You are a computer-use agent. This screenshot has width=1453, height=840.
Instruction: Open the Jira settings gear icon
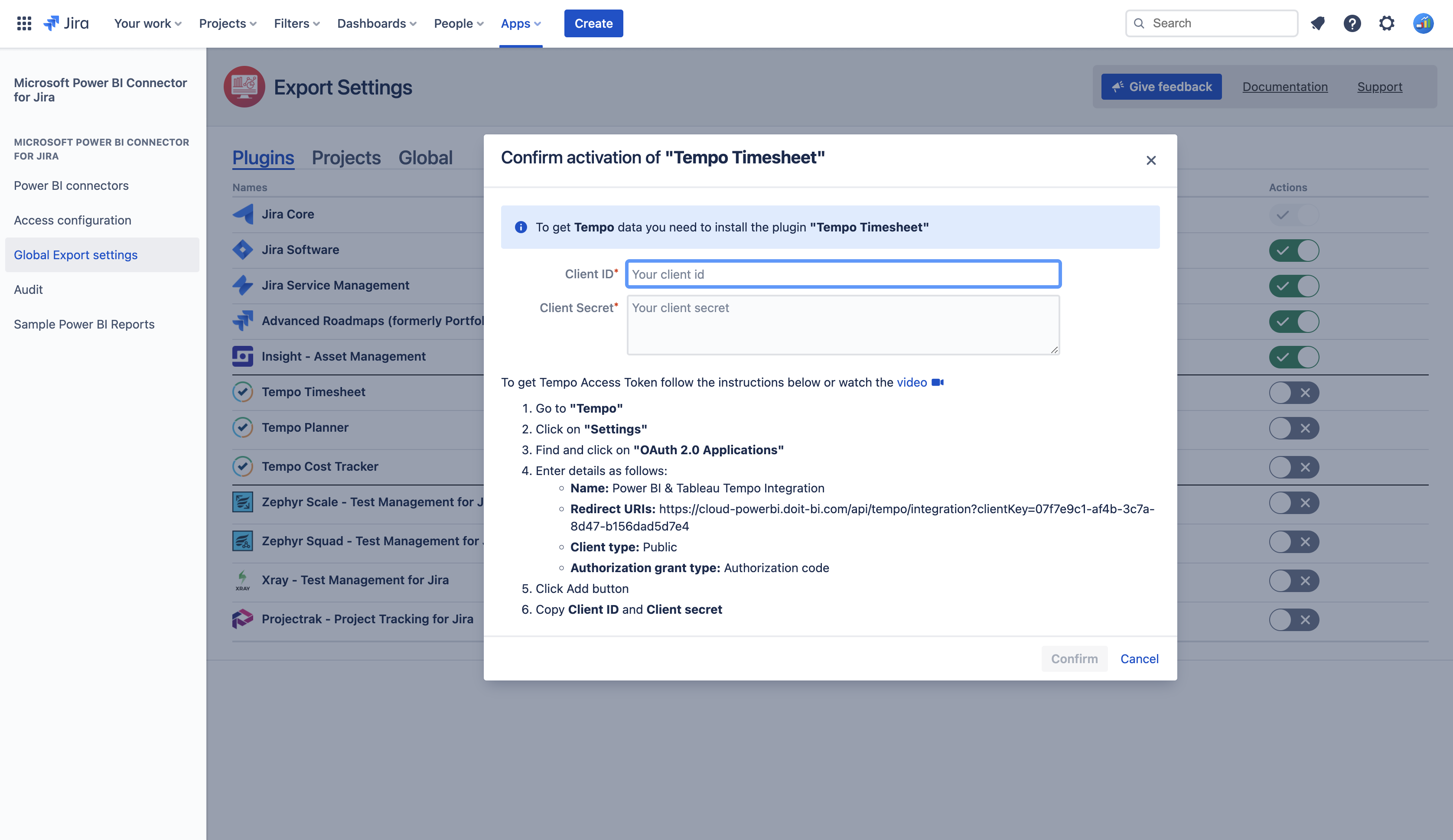click(1386, 24)
